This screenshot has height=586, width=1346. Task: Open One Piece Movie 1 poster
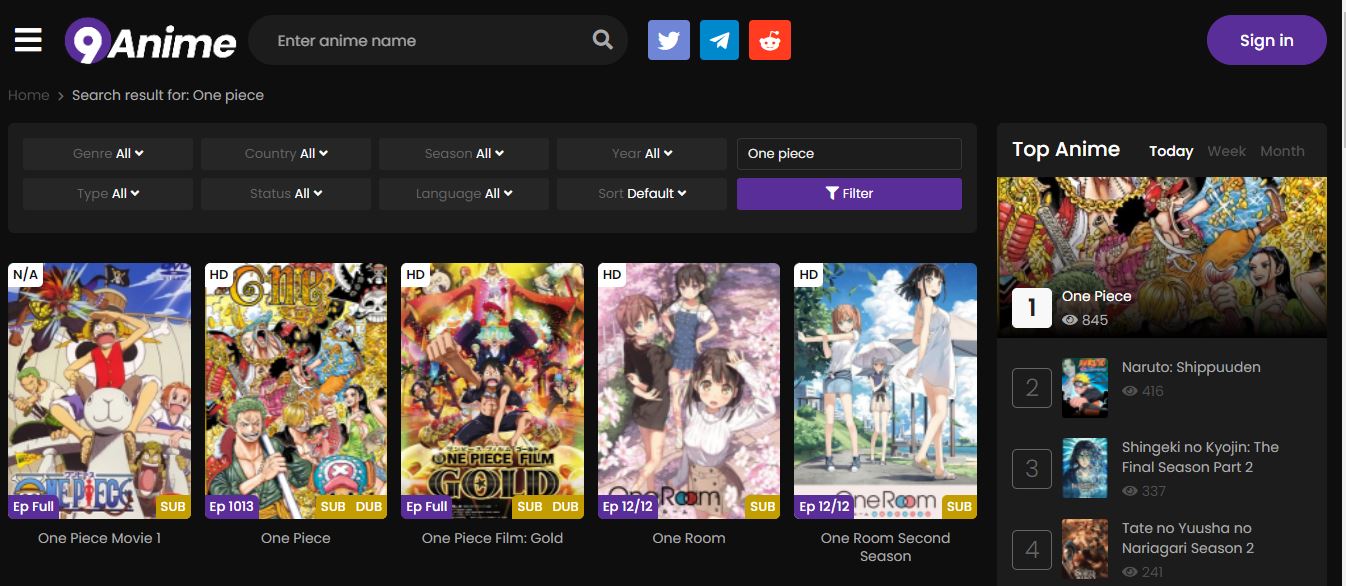click(99, 391)
